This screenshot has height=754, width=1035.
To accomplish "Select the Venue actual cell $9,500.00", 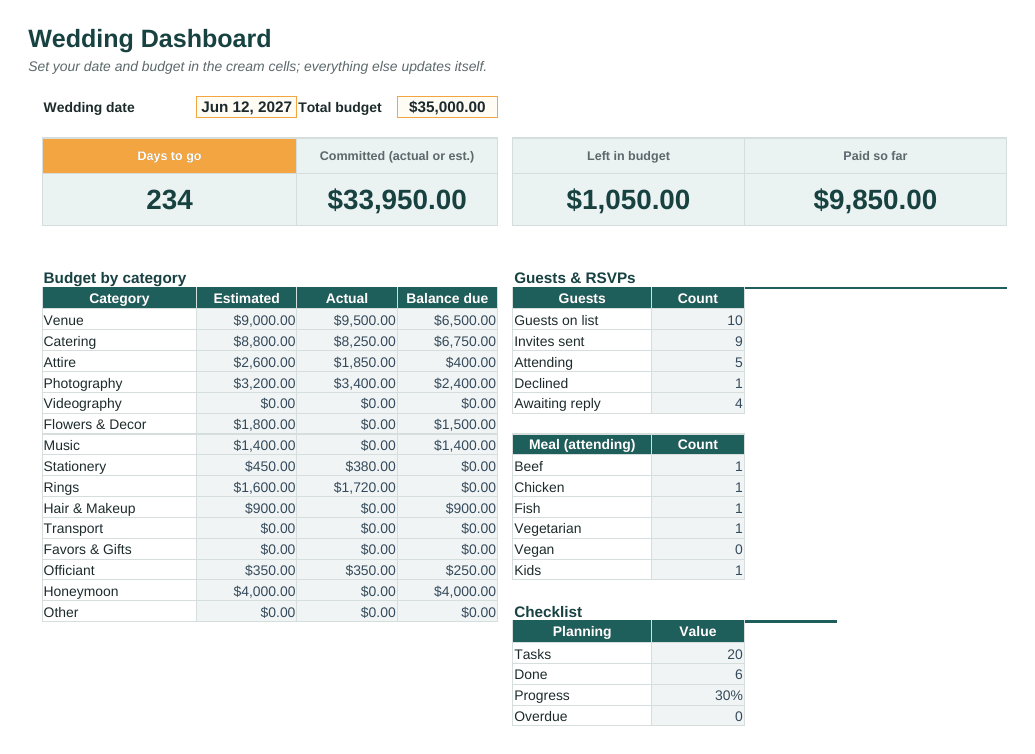I will 347,320.
